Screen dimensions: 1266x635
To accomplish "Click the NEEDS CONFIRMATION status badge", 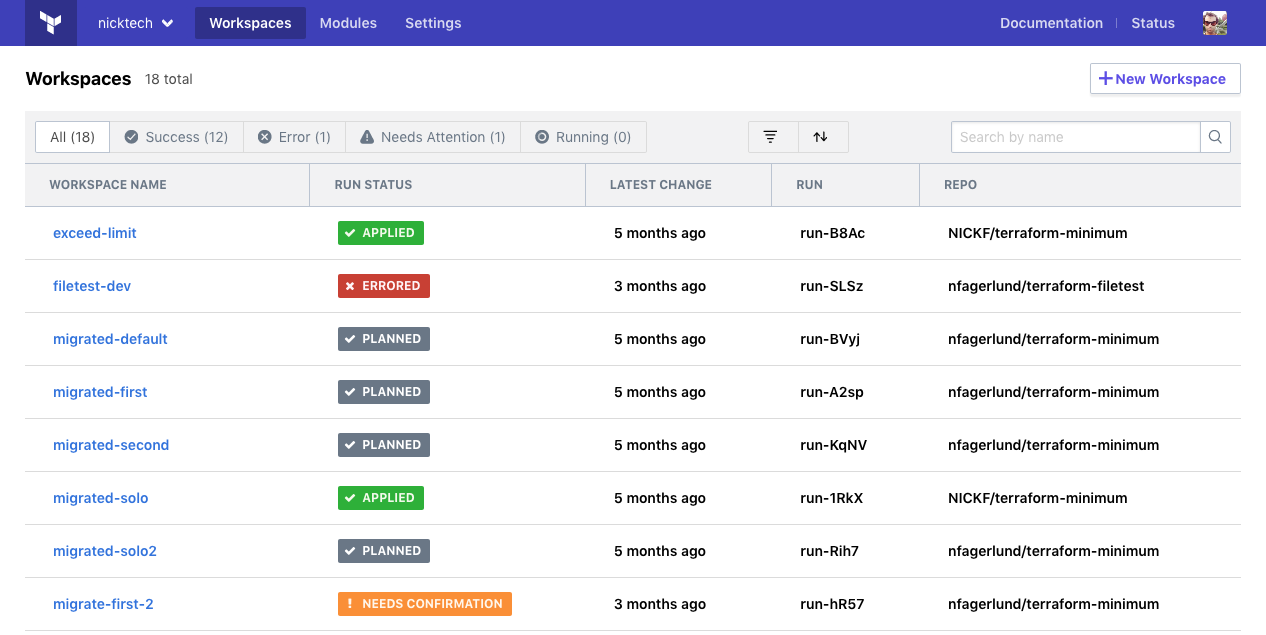I will pyautogui.click(x=425, y=604).
